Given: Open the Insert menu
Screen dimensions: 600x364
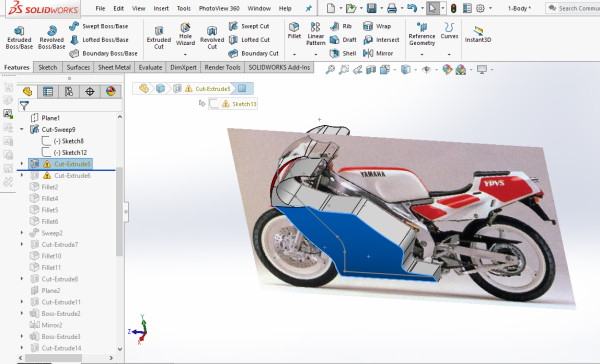Looking at the screenshot, I should point(161,8).
